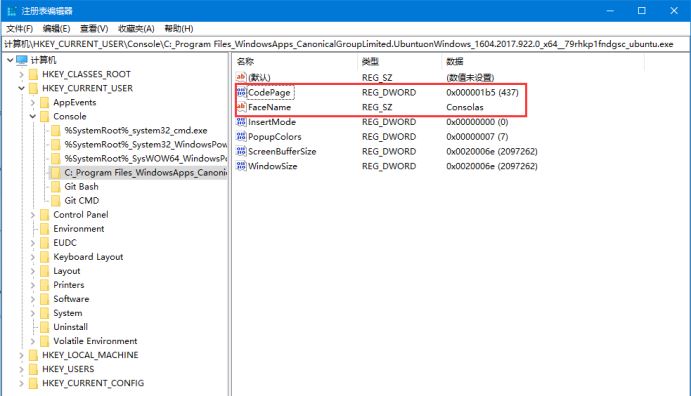This screenshot has width=691, height=396.
Task: Collapse the Console node
Action: point(33,116)
